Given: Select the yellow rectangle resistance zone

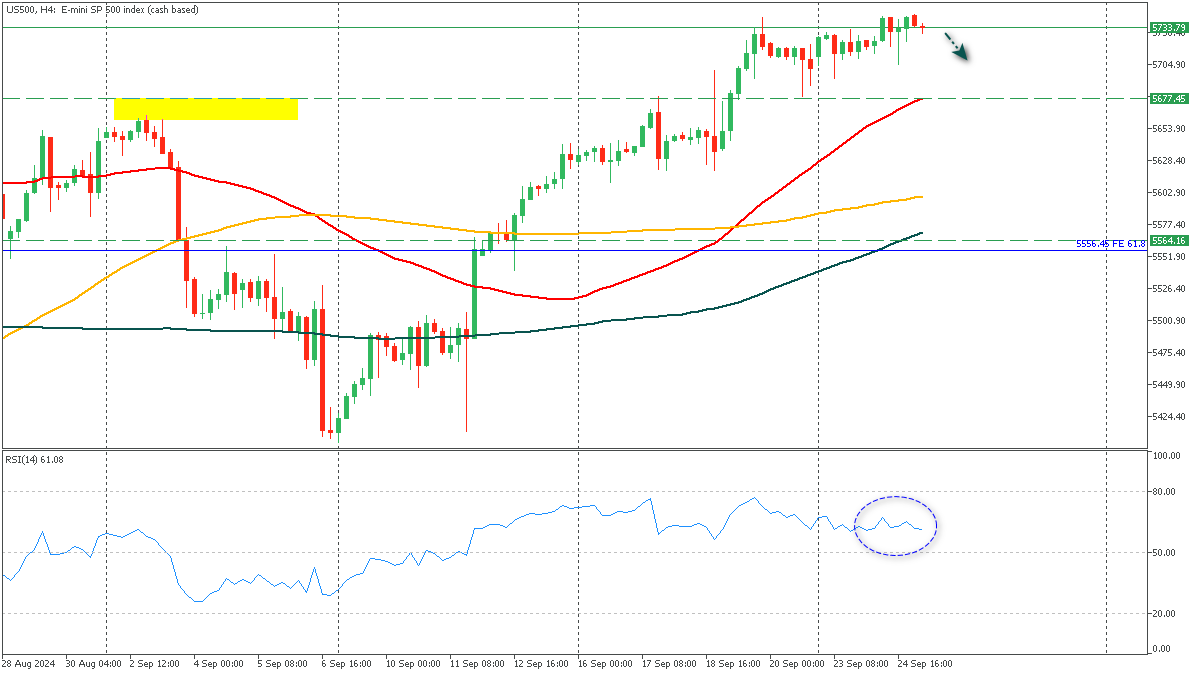Looking at the screenshot, I should (x=205, y=109).
